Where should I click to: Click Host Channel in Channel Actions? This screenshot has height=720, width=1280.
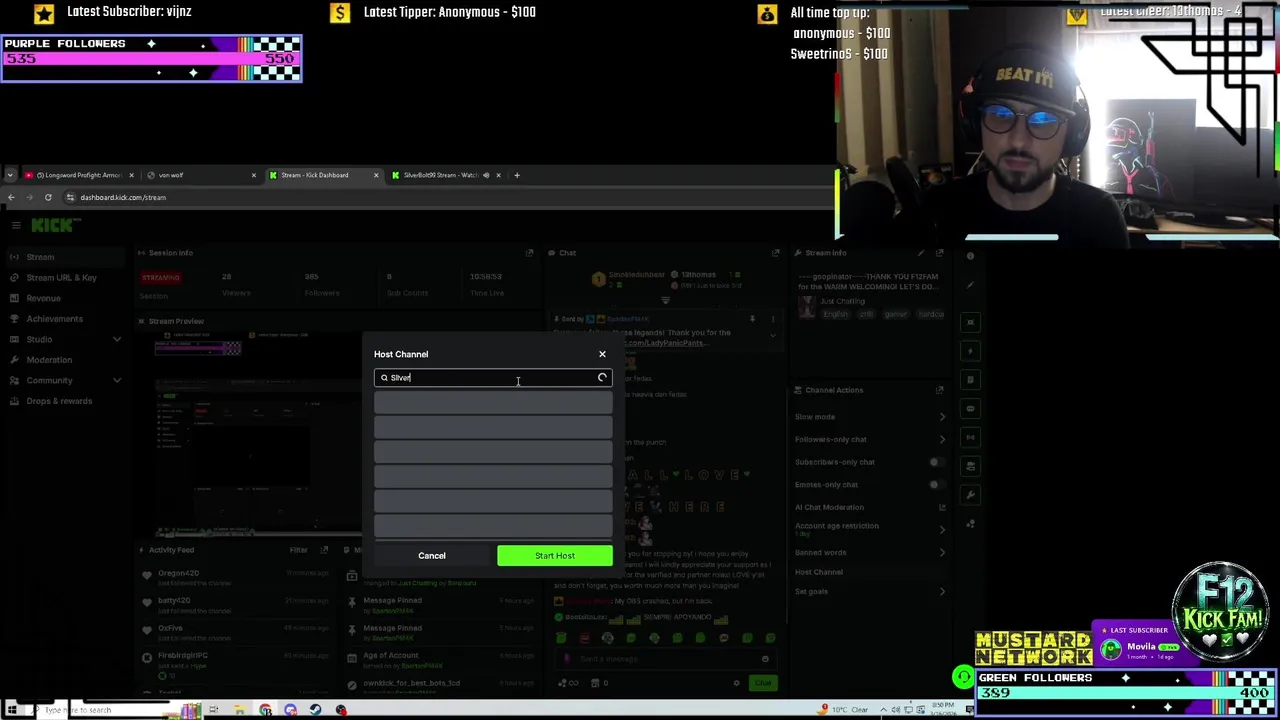click(x=818, y=572)
